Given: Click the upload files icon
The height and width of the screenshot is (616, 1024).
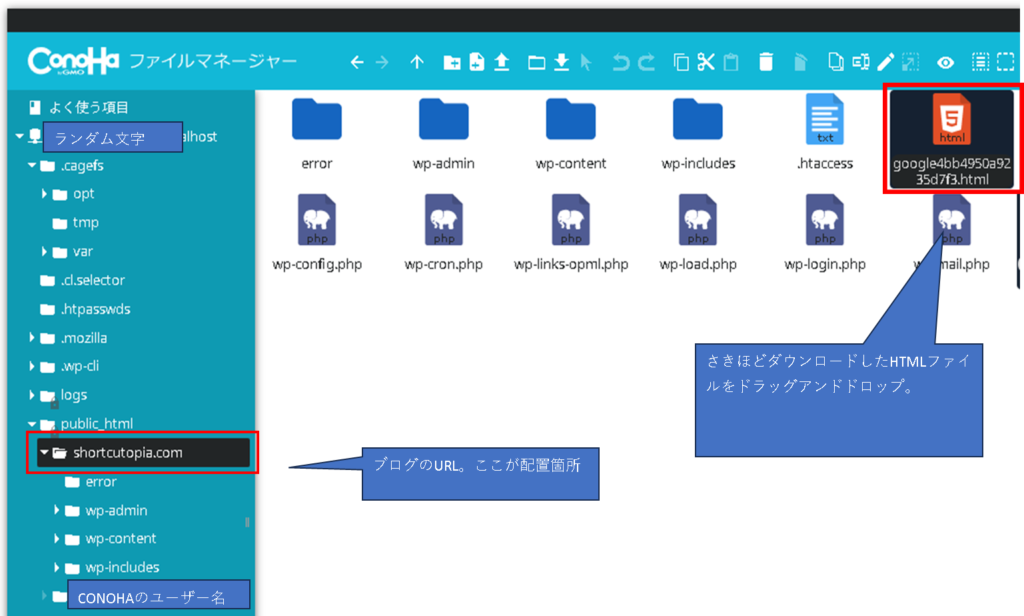Looking at the screenshot, I should click(x=502, y=62).
